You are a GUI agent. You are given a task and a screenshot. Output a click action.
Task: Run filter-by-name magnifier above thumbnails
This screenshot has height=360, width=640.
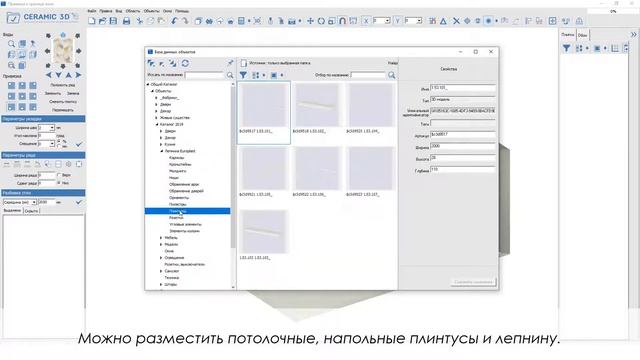point(392,75)
